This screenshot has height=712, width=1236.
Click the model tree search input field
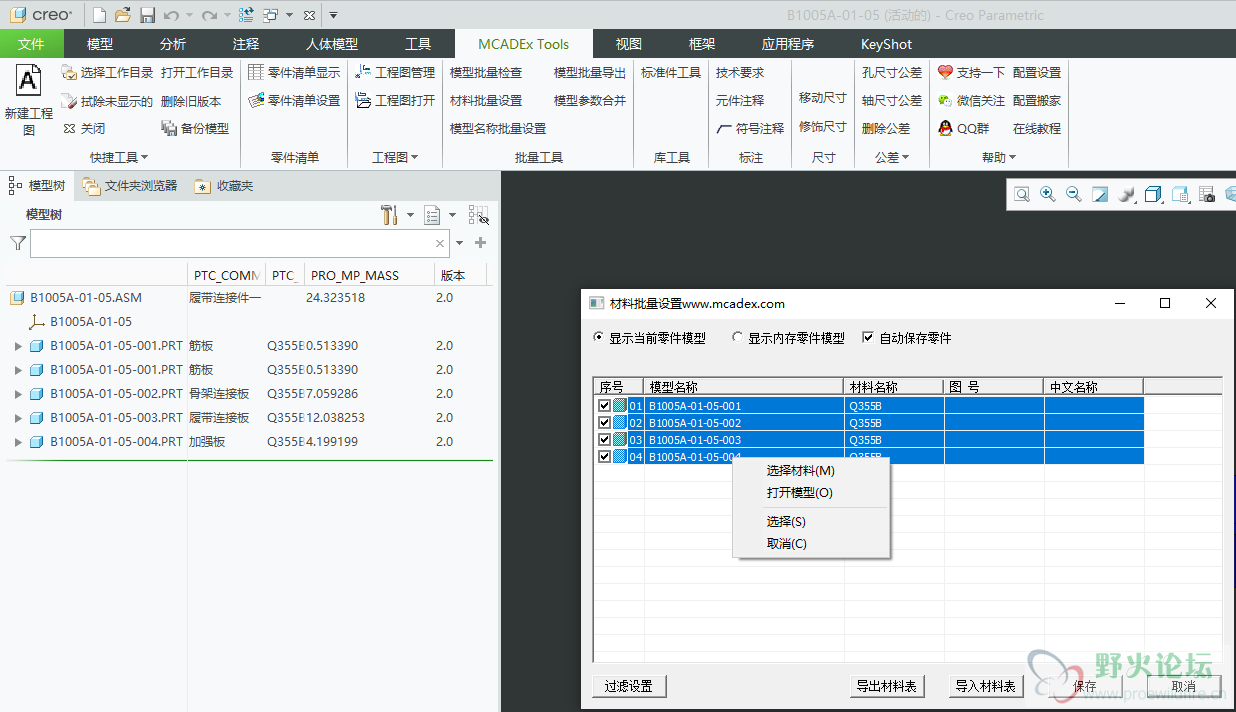pyautogui.click(x=239, y=243)
